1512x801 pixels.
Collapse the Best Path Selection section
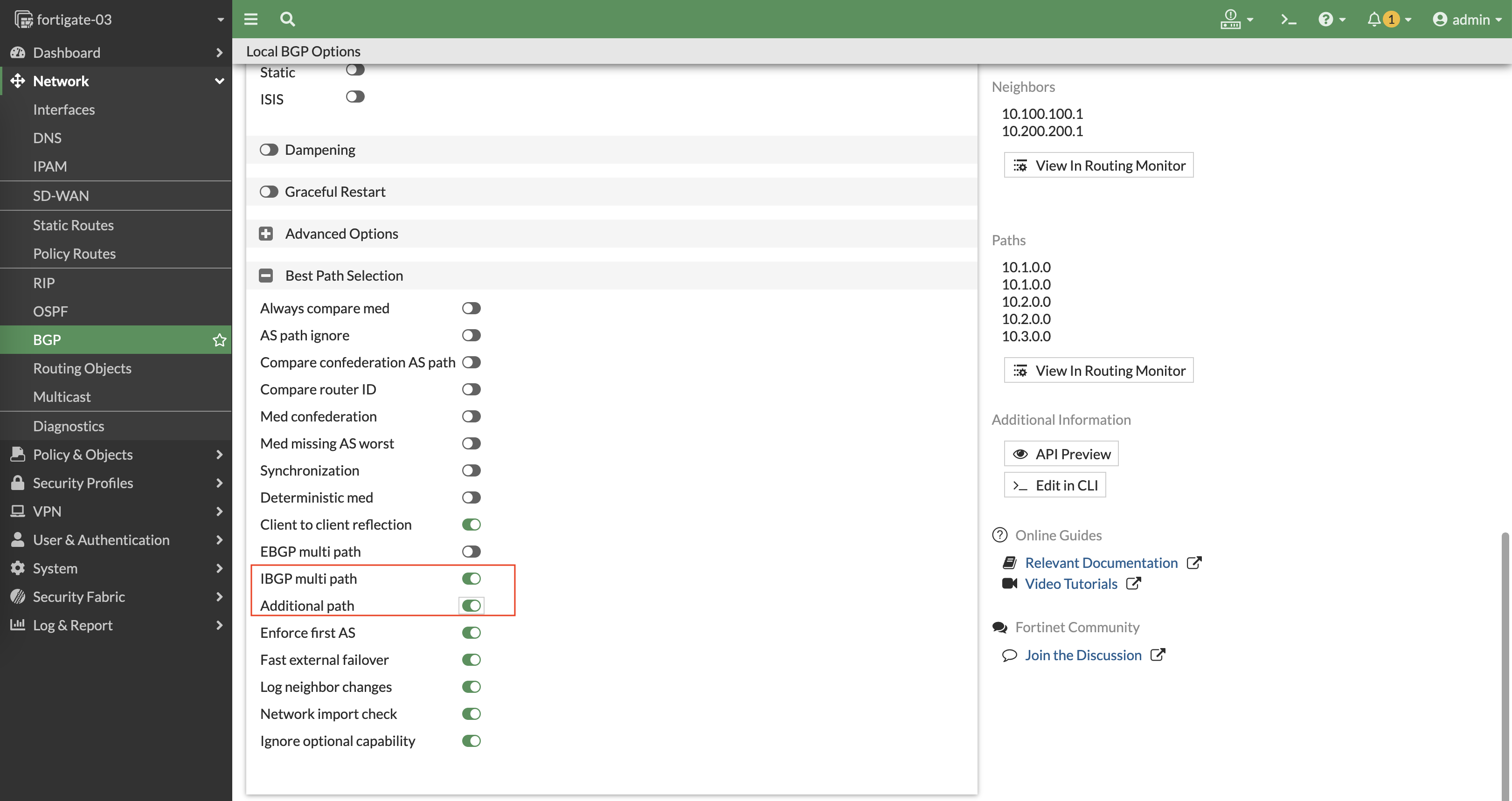266,276
